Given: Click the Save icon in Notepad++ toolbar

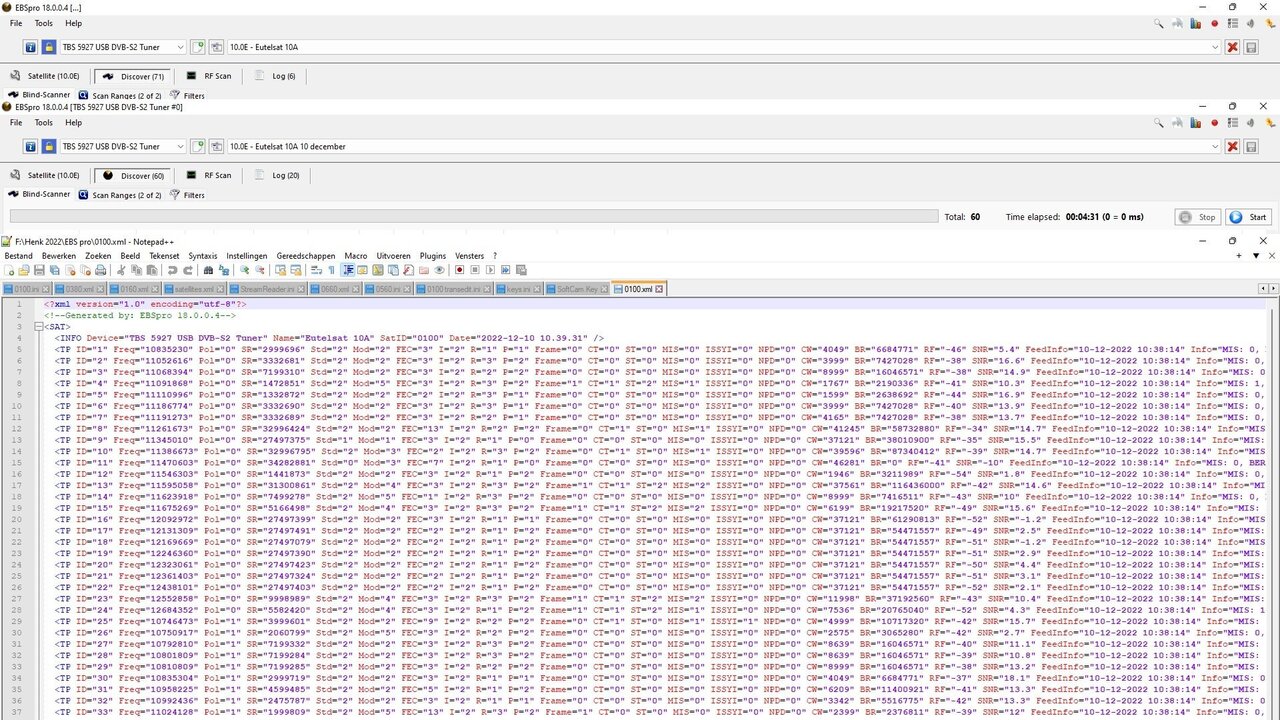Looking at the screenshot, I should pos(38,270).
